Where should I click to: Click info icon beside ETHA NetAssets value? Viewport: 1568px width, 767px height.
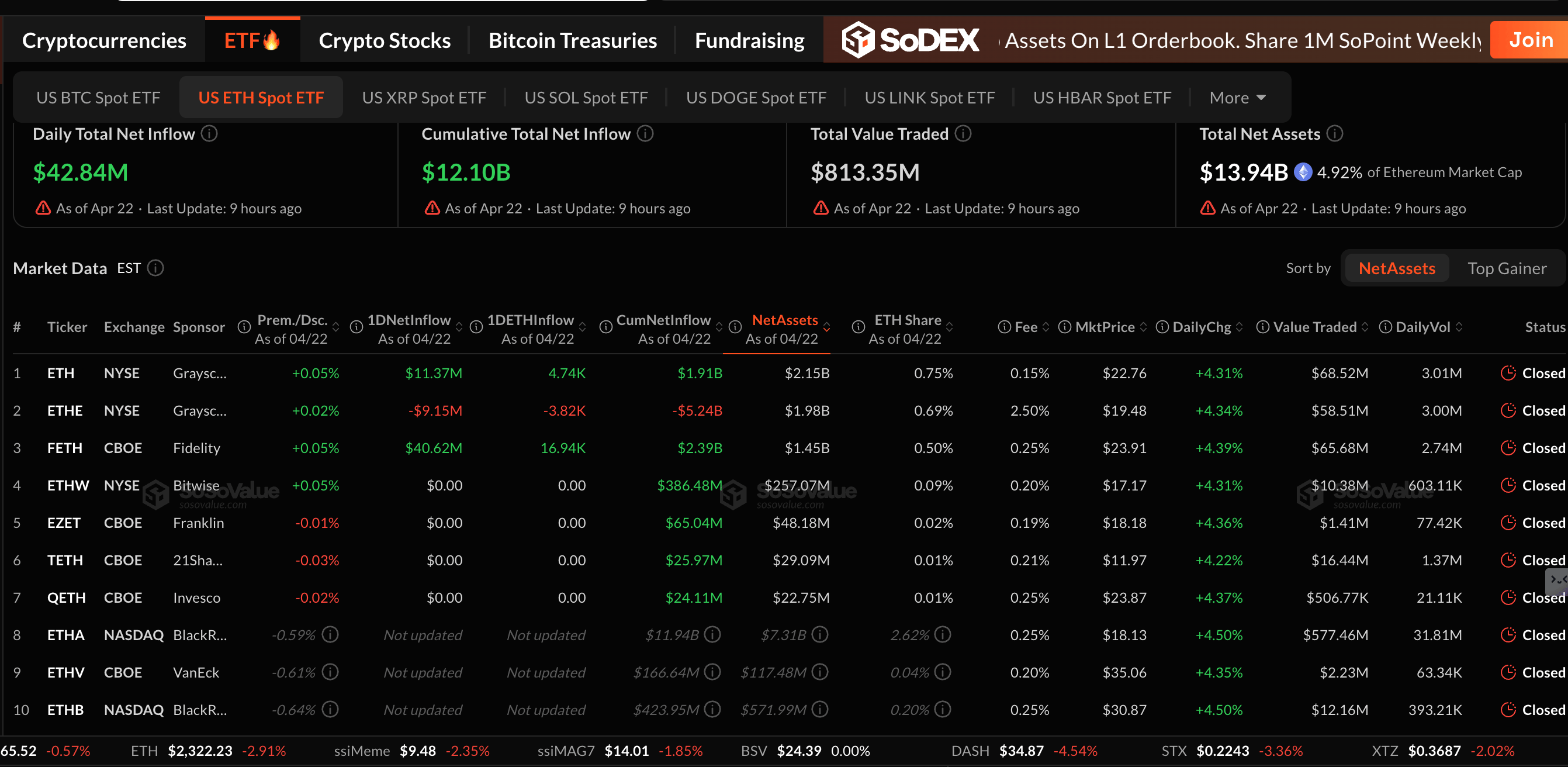(820, 635)
